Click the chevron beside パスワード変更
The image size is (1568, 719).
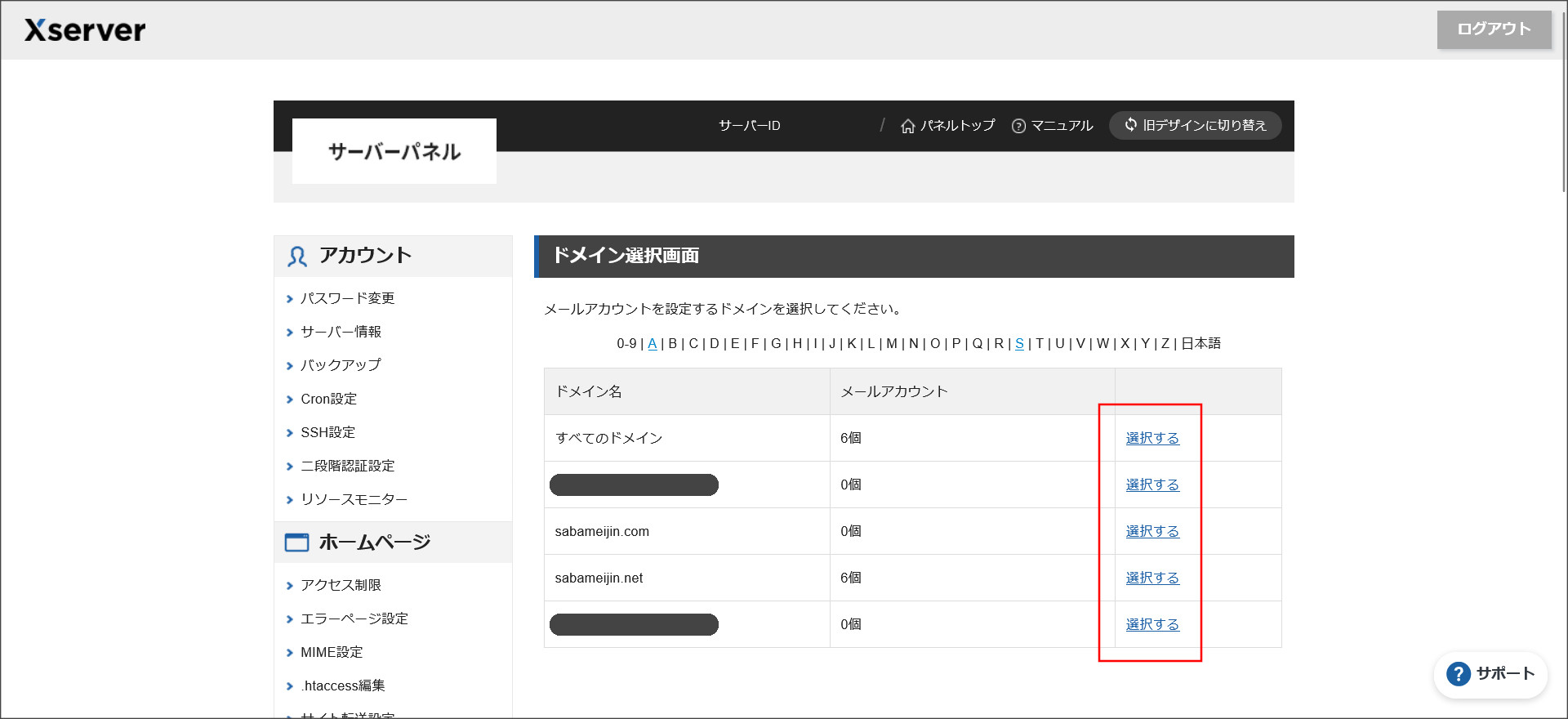point(289,299)
